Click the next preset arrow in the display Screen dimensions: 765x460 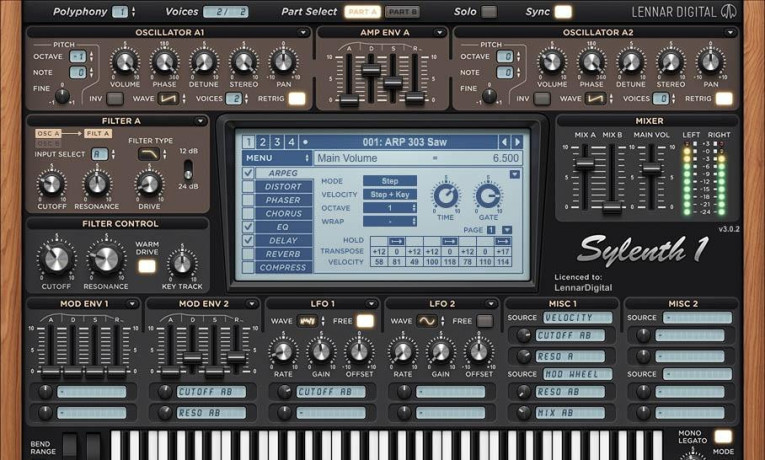(517, 142)
